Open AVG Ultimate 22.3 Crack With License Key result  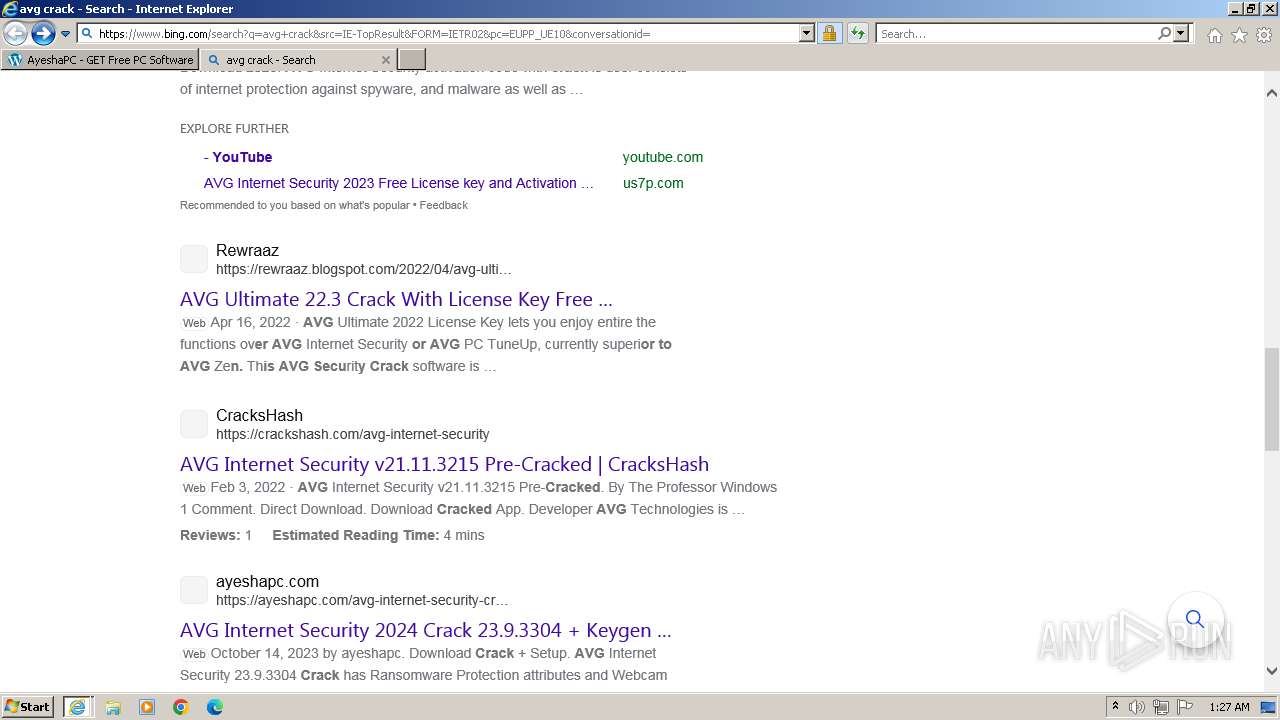click(396, 299)
